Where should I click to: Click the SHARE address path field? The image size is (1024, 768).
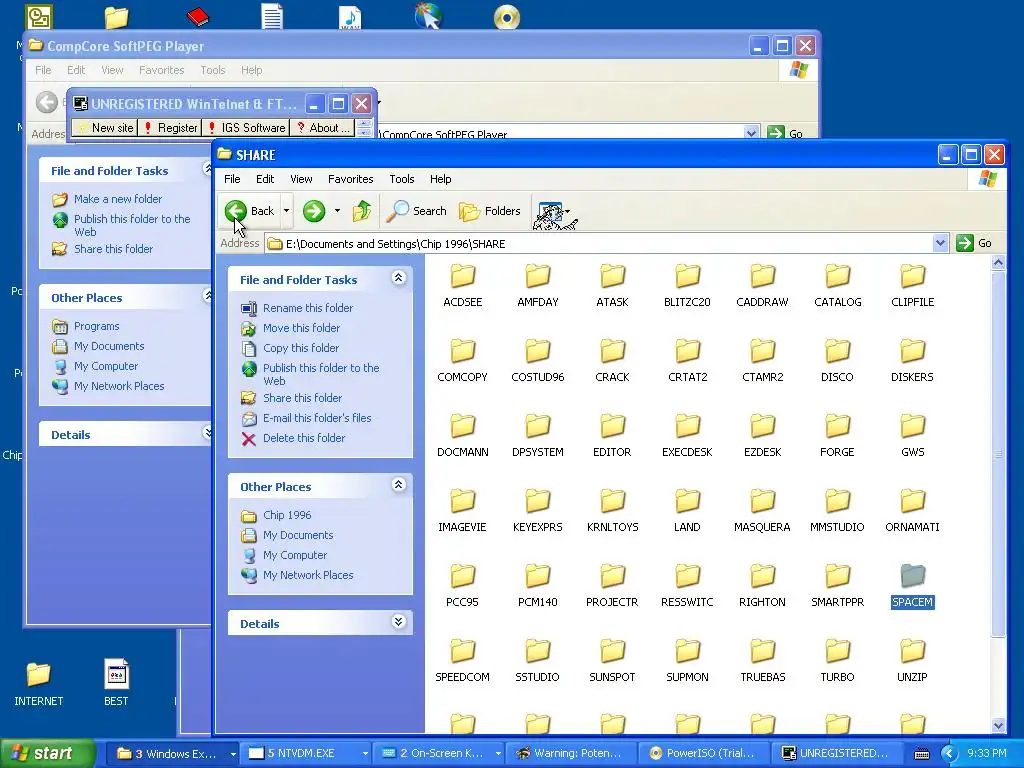pos(600,244)
